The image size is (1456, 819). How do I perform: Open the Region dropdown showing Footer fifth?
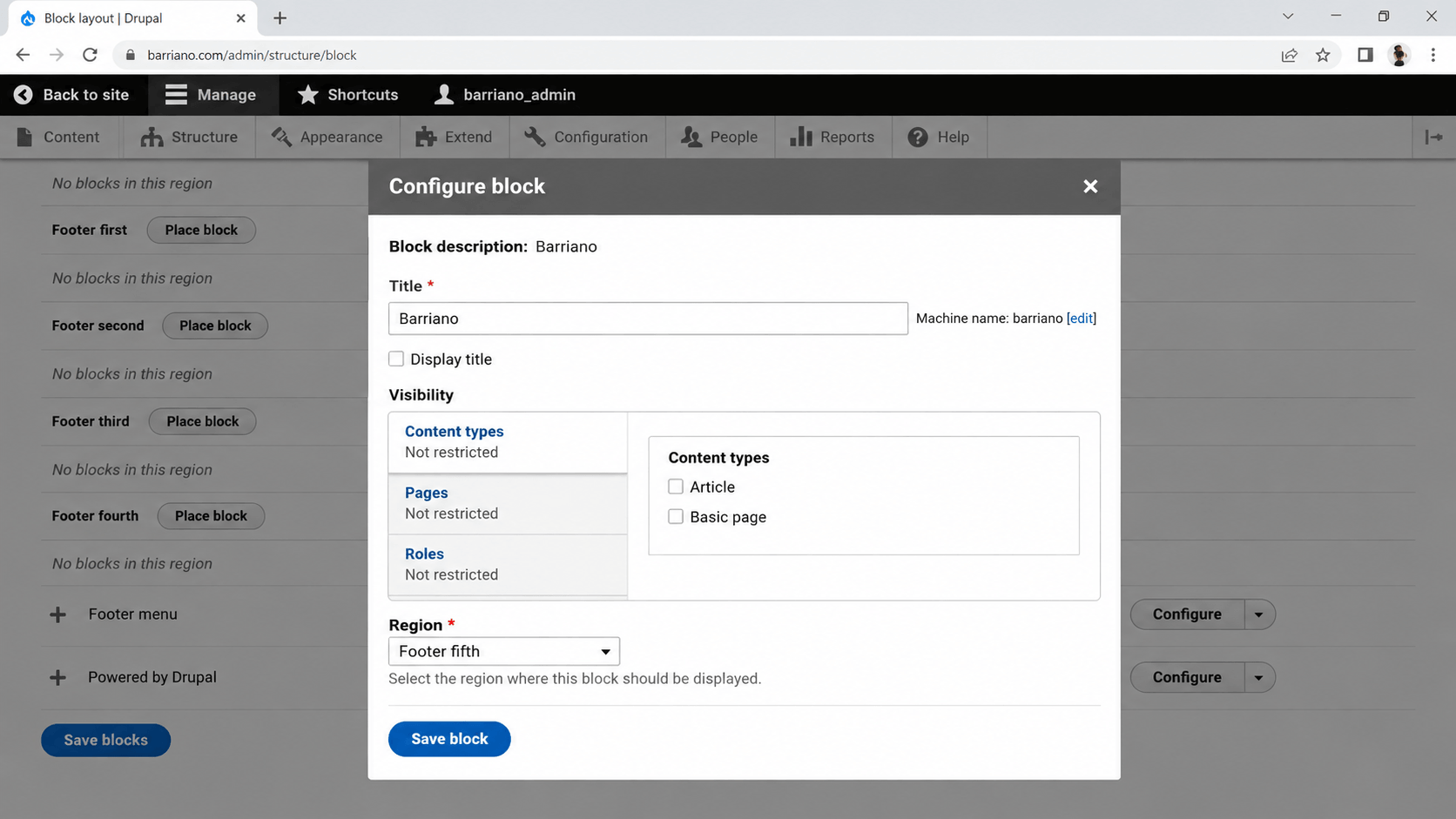pos(504,651)
